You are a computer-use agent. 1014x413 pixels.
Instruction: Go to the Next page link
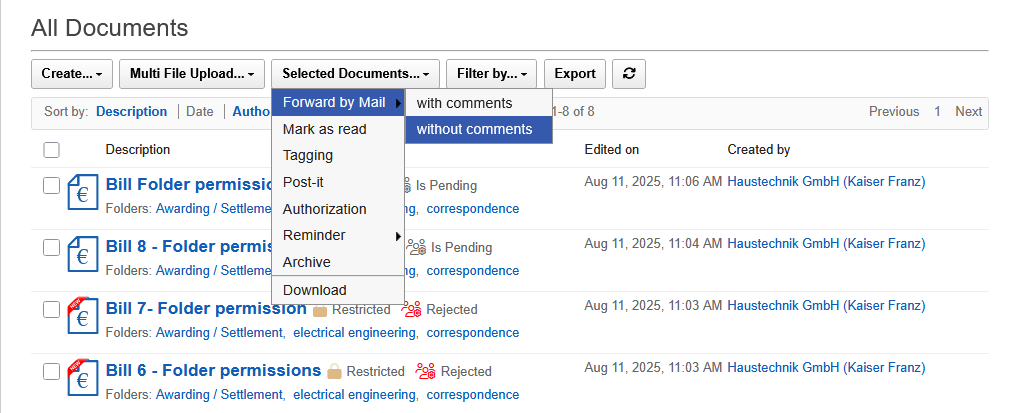(x=968, y=111)
